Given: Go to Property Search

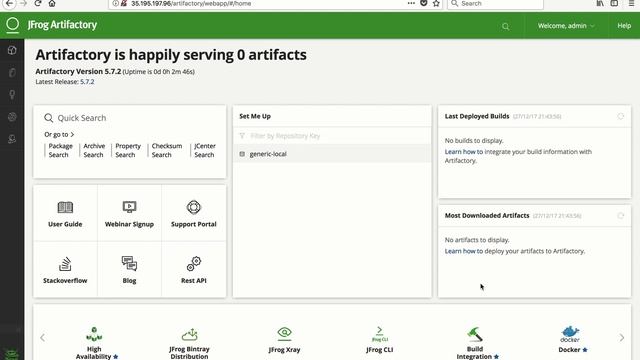Looking at the screenshot, I should 127,150.
